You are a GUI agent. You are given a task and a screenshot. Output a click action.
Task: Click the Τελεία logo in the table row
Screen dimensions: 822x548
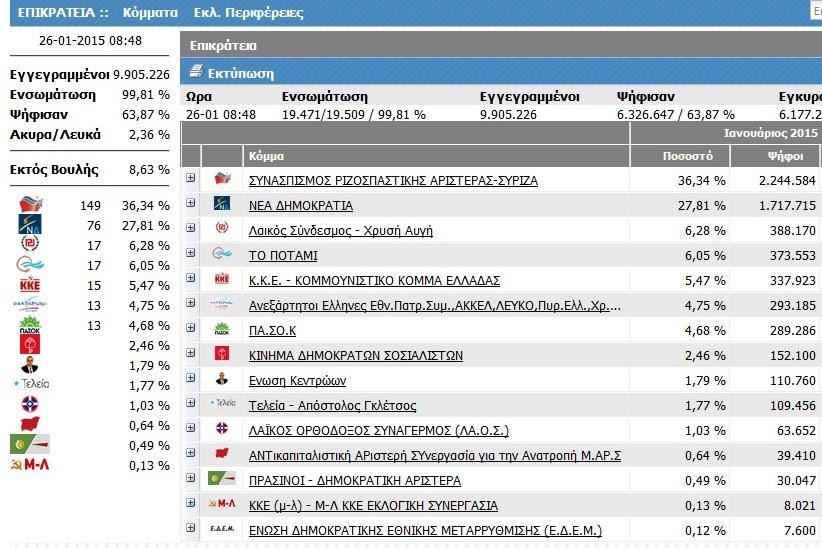point(222,403)
